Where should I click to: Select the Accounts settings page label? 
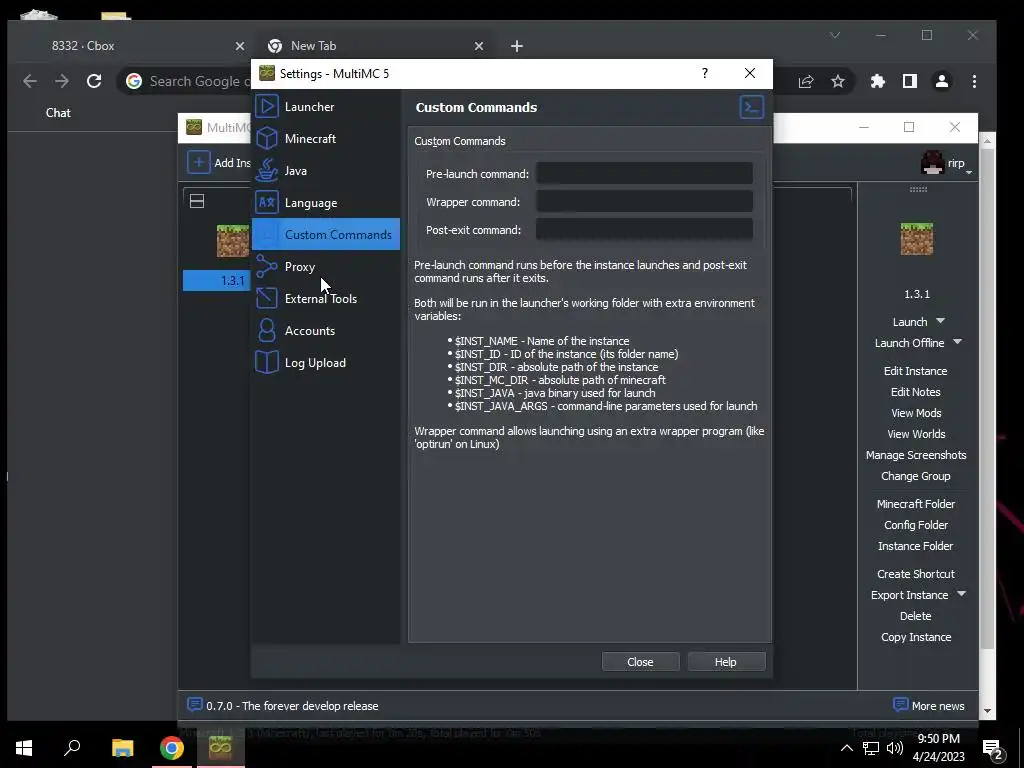coord(310,330)
